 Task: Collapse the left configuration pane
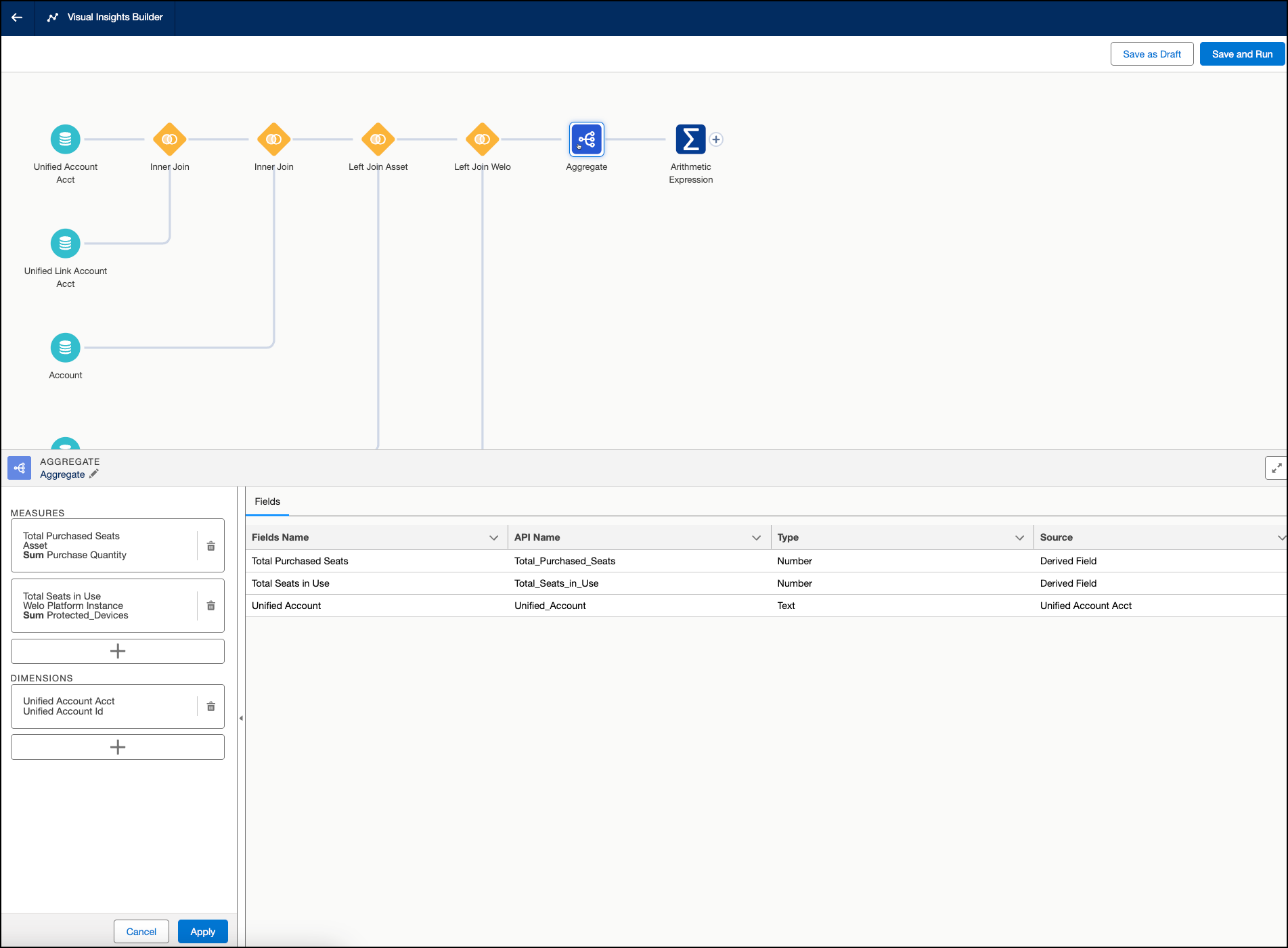[241, 718]
